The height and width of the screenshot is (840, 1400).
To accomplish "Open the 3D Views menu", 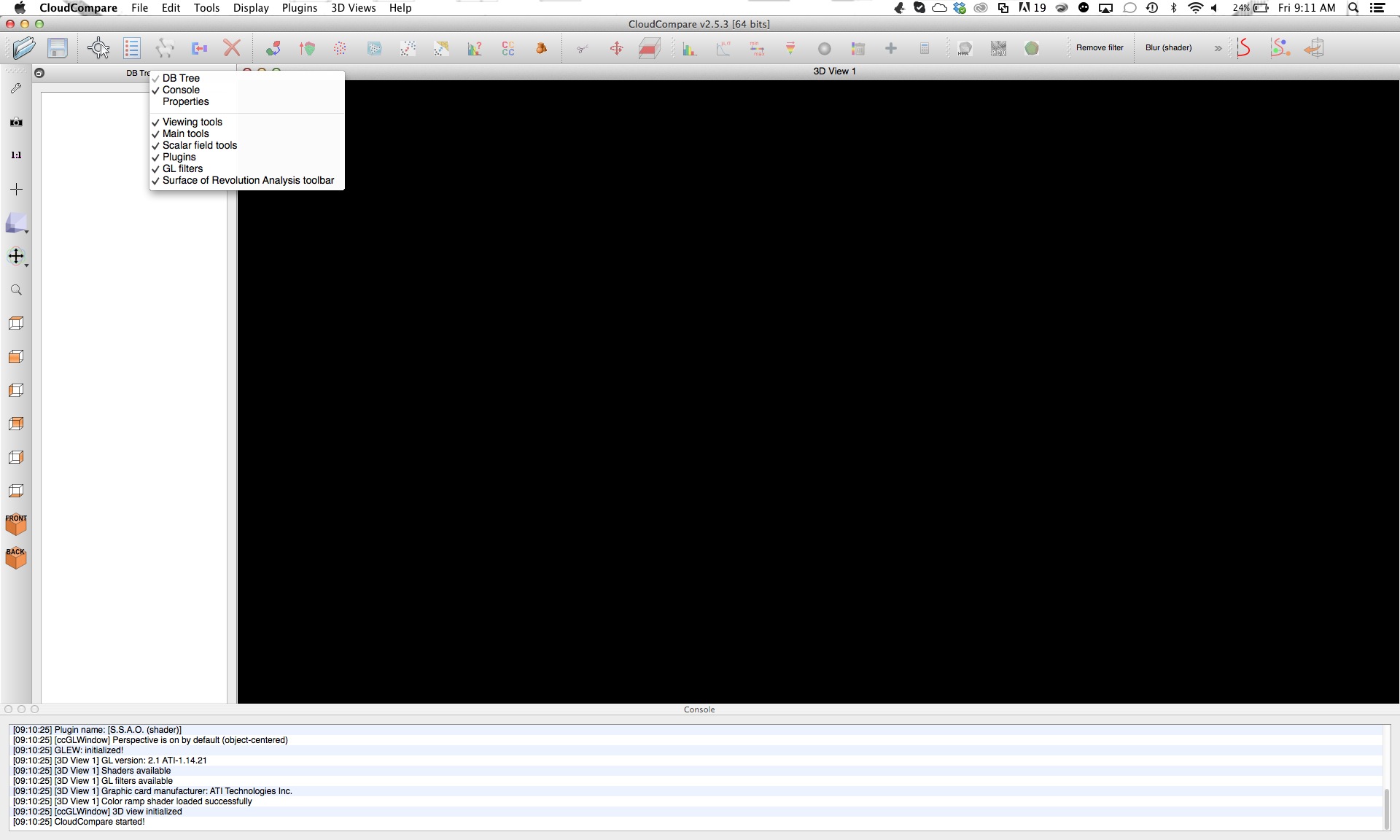I will click(353, 8).
